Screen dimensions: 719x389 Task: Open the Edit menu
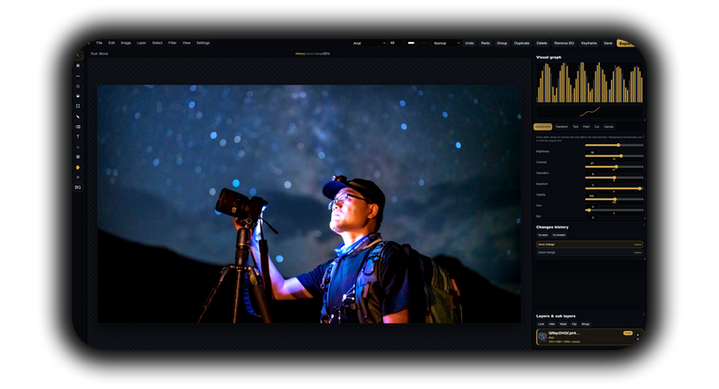(111, 43)
